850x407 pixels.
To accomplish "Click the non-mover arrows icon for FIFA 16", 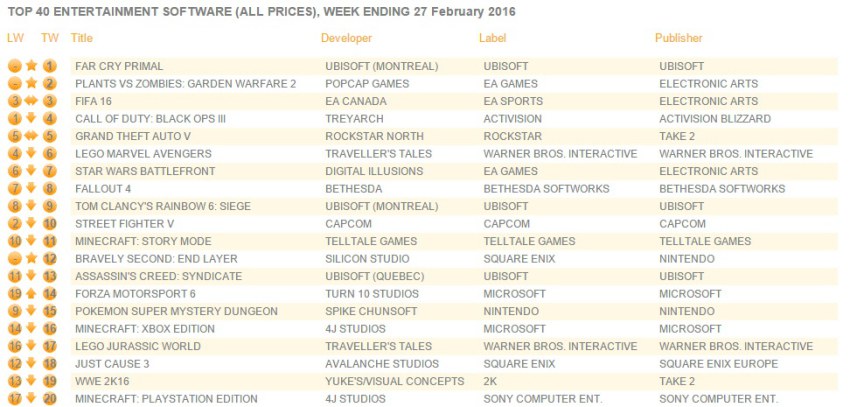I will pos(31,101).
